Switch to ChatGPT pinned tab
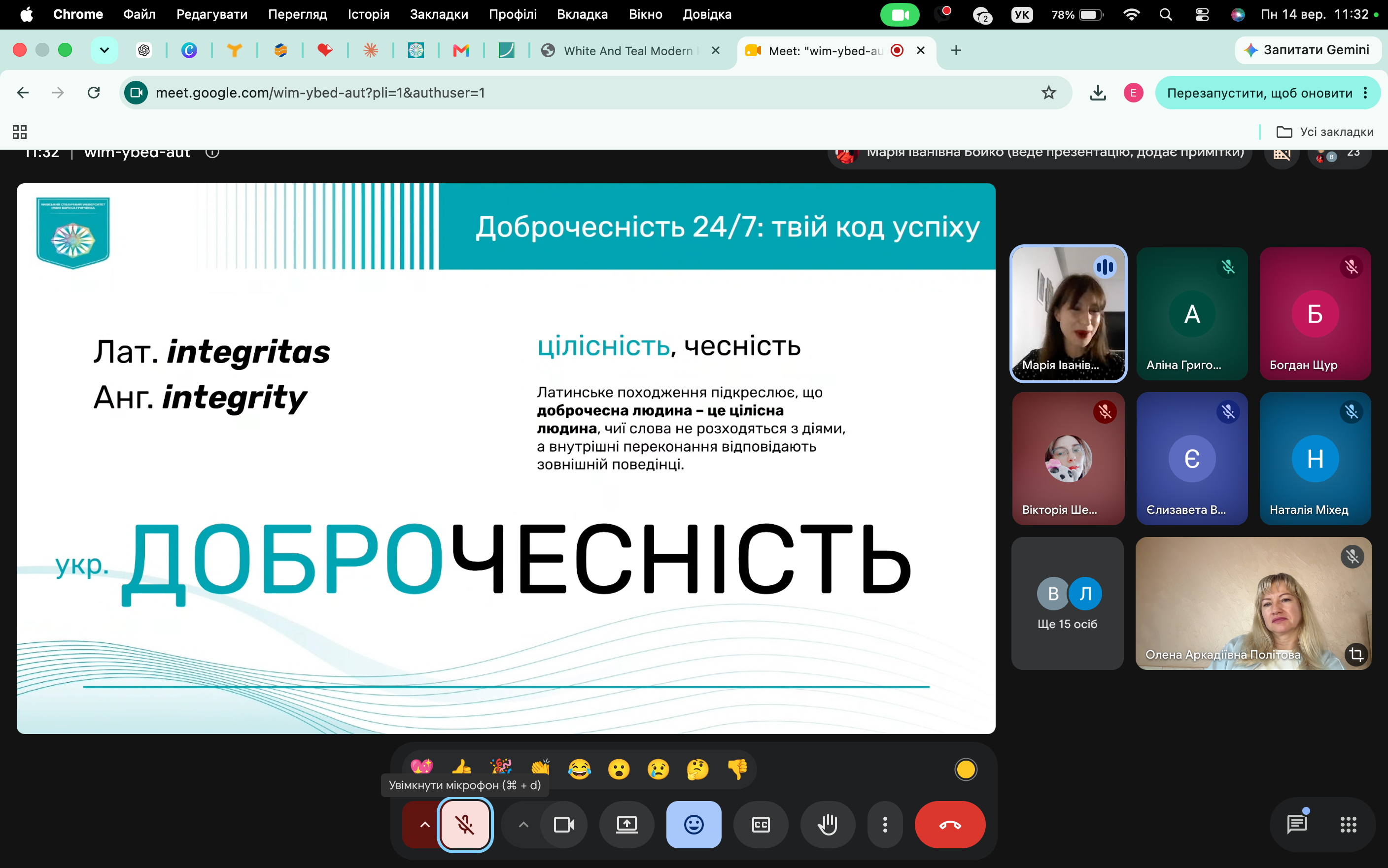 tap(143, 51)
